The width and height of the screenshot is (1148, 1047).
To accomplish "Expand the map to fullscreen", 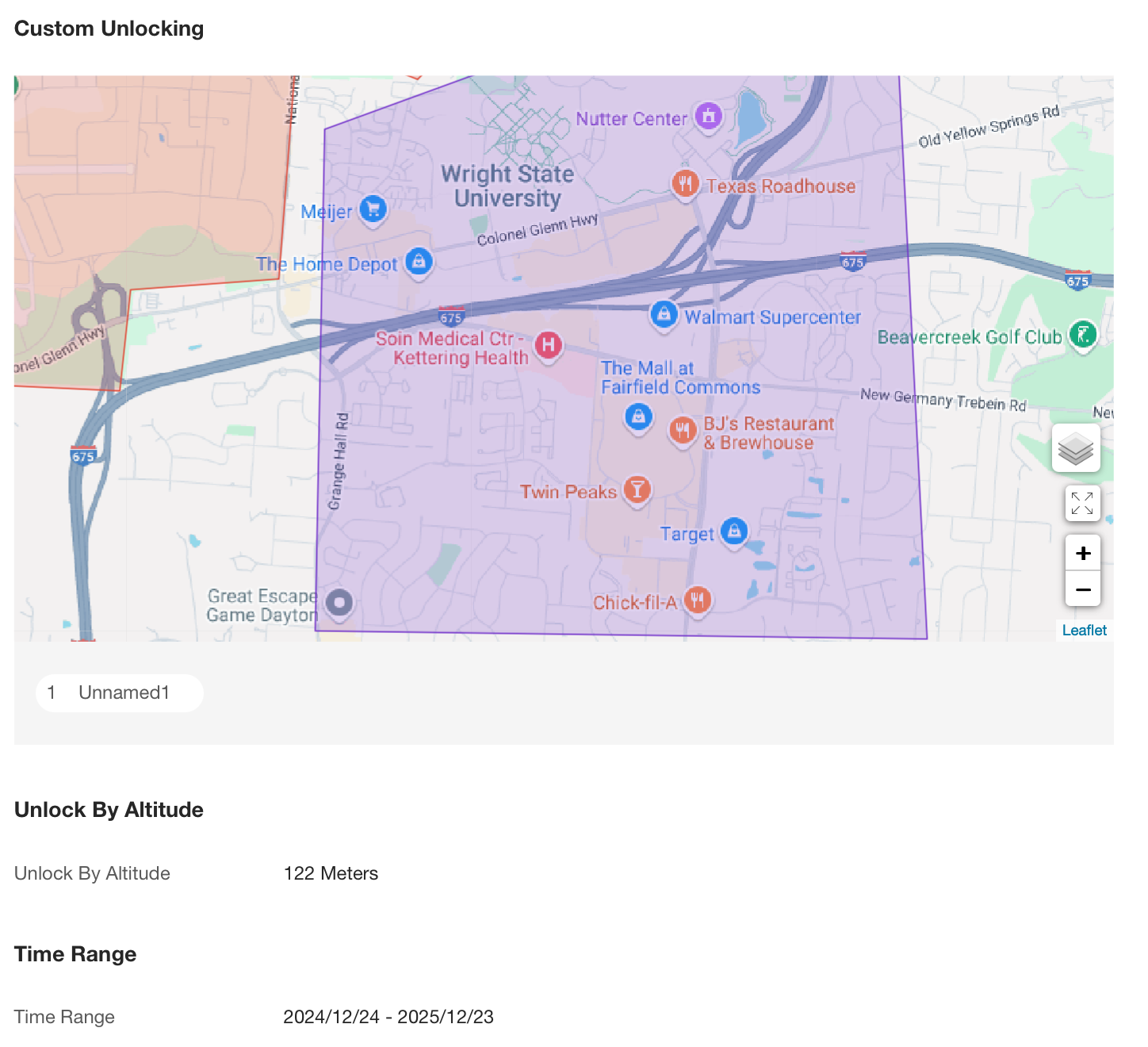I will 1082,503.
